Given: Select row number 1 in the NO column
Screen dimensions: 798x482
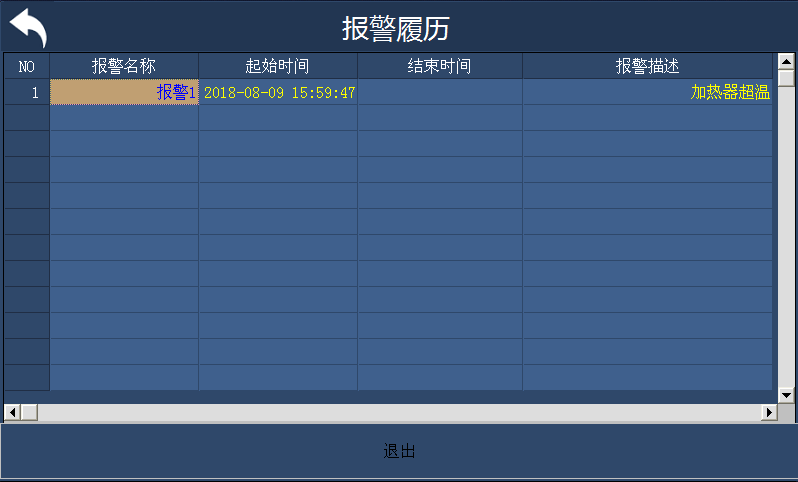Looking at the screenshot, I should coord(27,92).
